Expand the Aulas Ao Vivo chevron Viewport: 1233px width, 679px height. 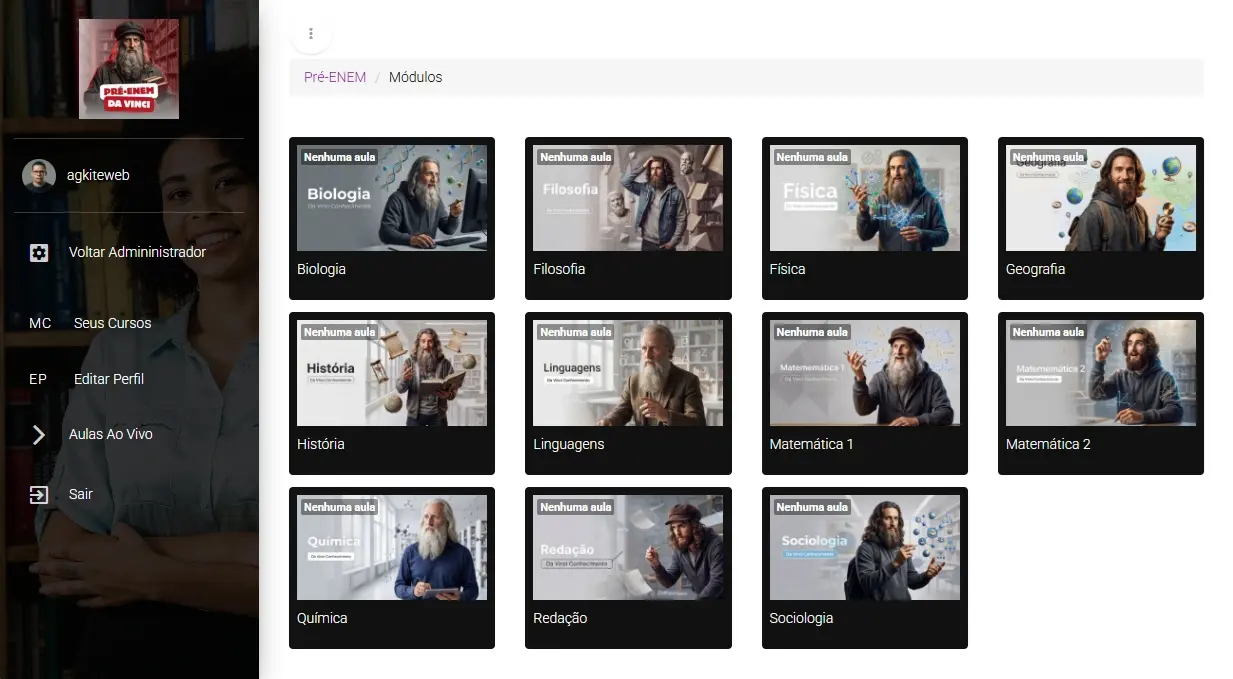coord(39,434)
